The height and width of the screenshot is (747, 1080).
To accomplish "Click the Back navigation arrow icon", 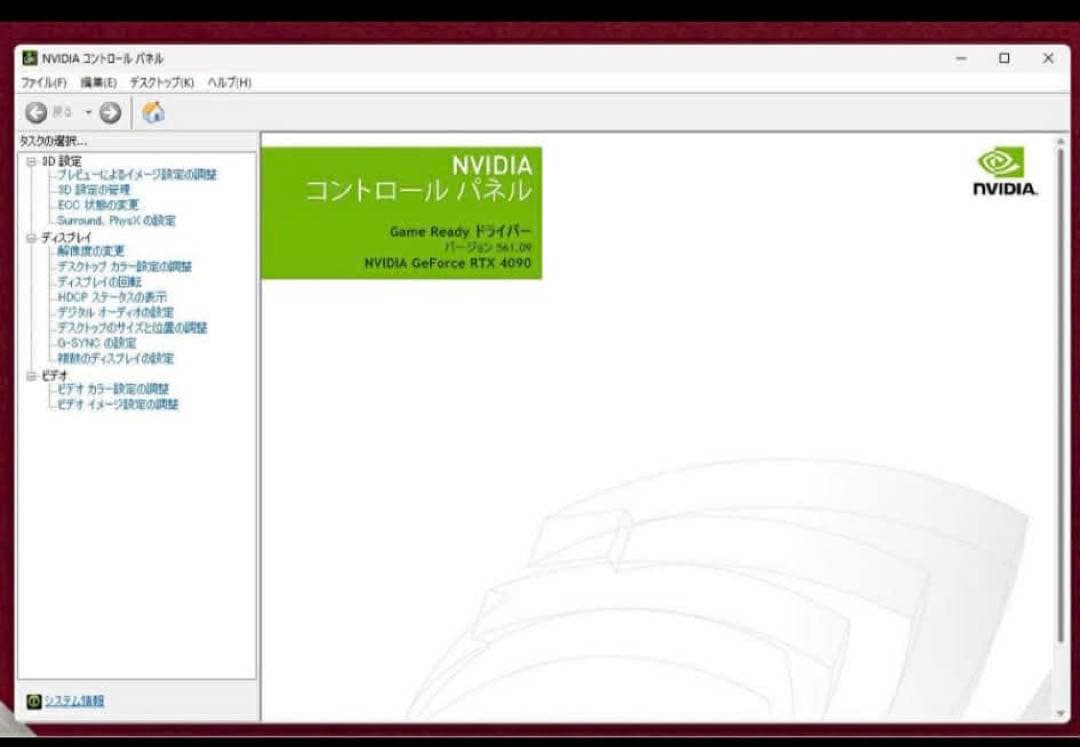I will coord(37,113).
